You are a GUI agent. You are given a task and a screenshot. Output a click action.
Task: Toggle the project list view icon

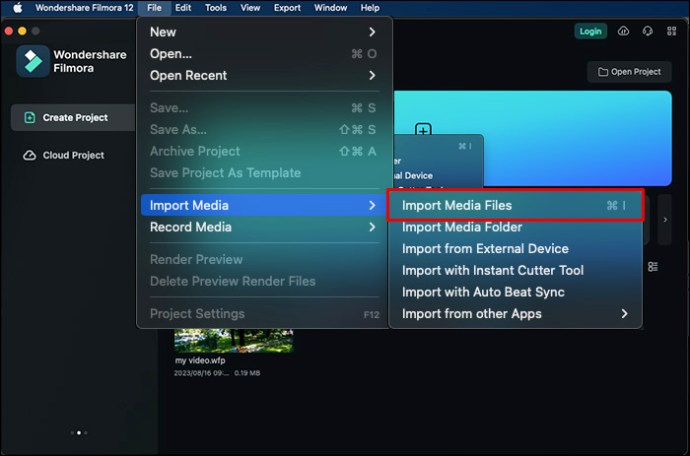point(653,267)
